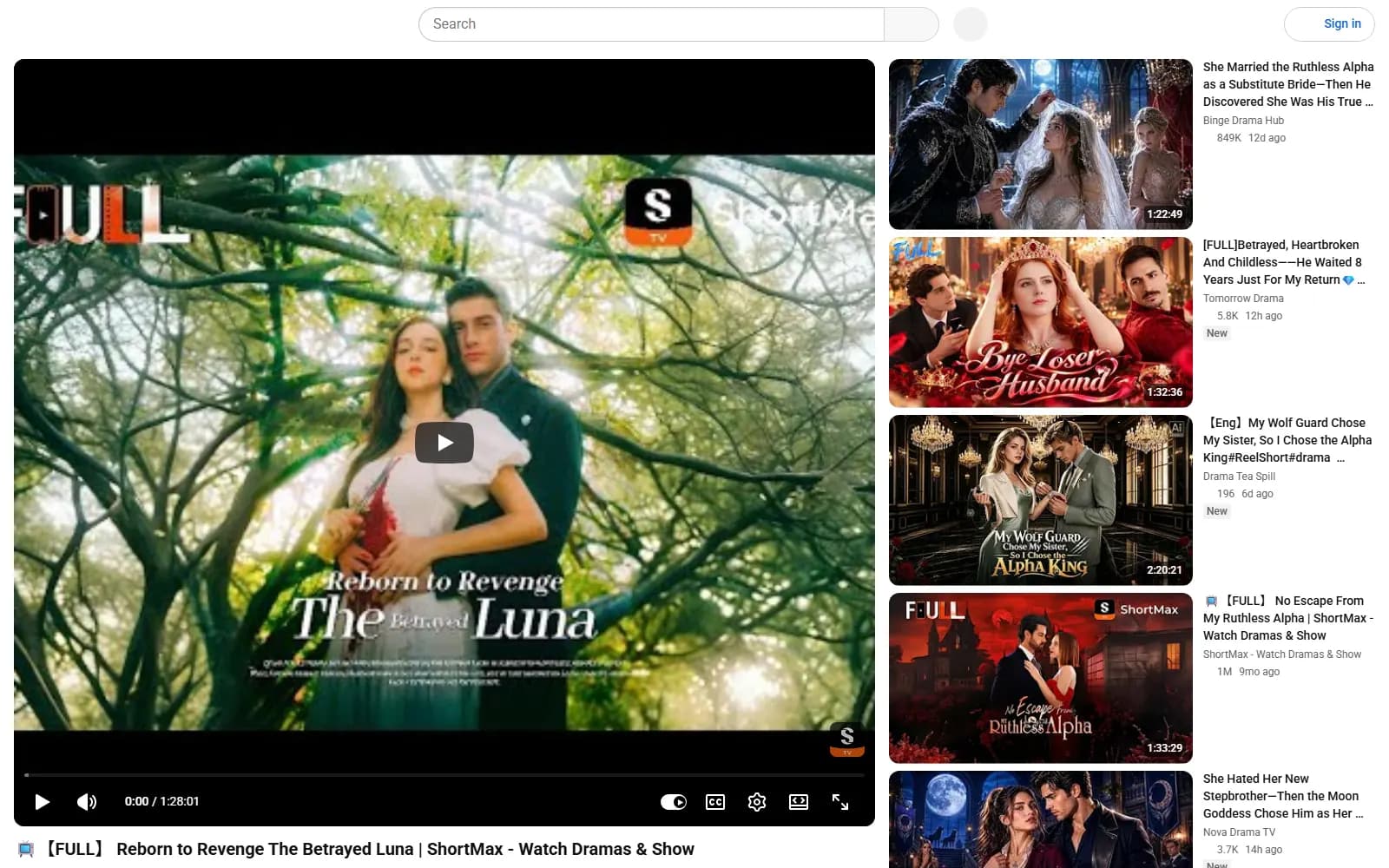Click the '1:32:36' duration badge

click(1164, 392)
